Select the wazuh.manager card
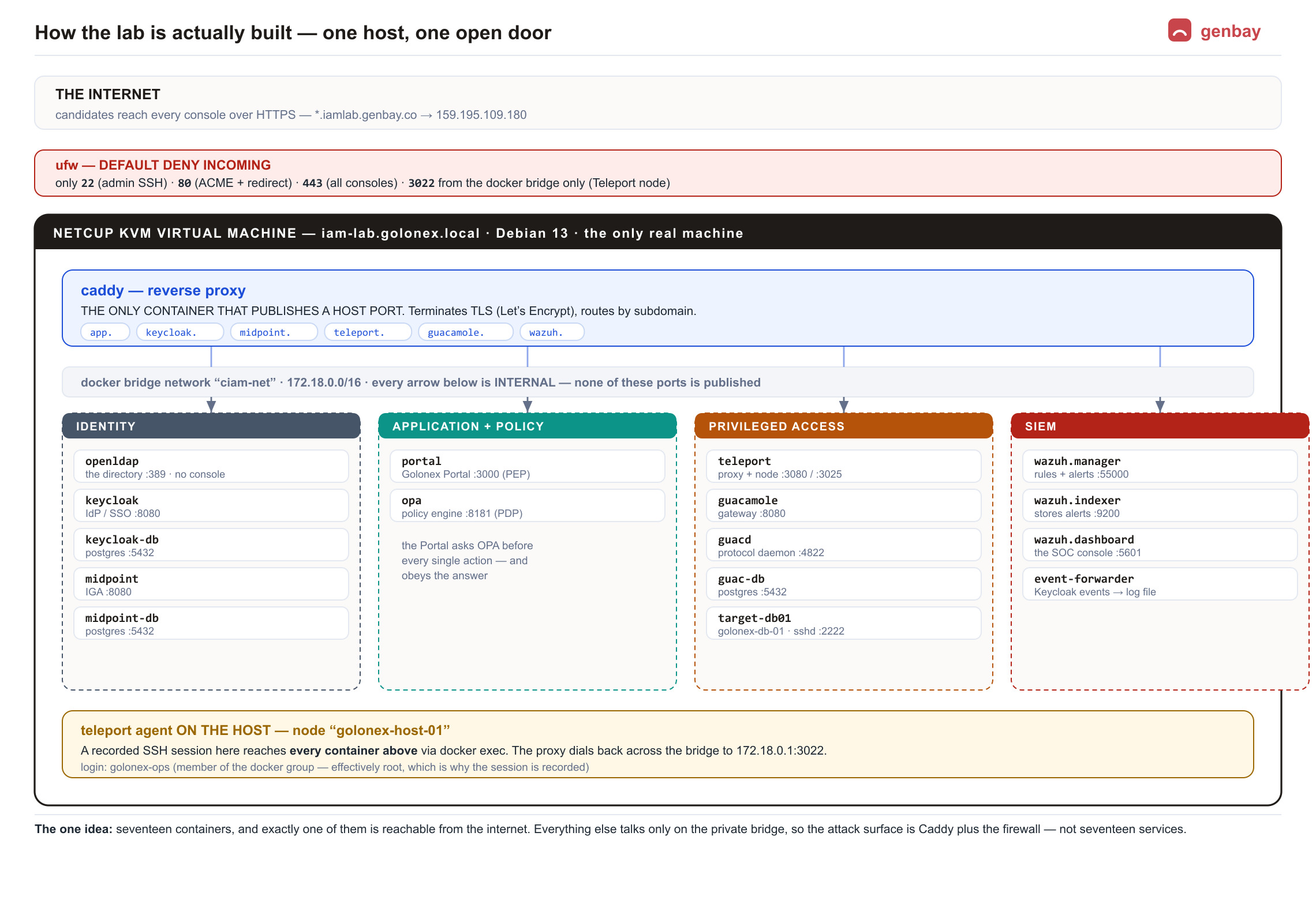1316x900 pixels. coord(1160,467)
